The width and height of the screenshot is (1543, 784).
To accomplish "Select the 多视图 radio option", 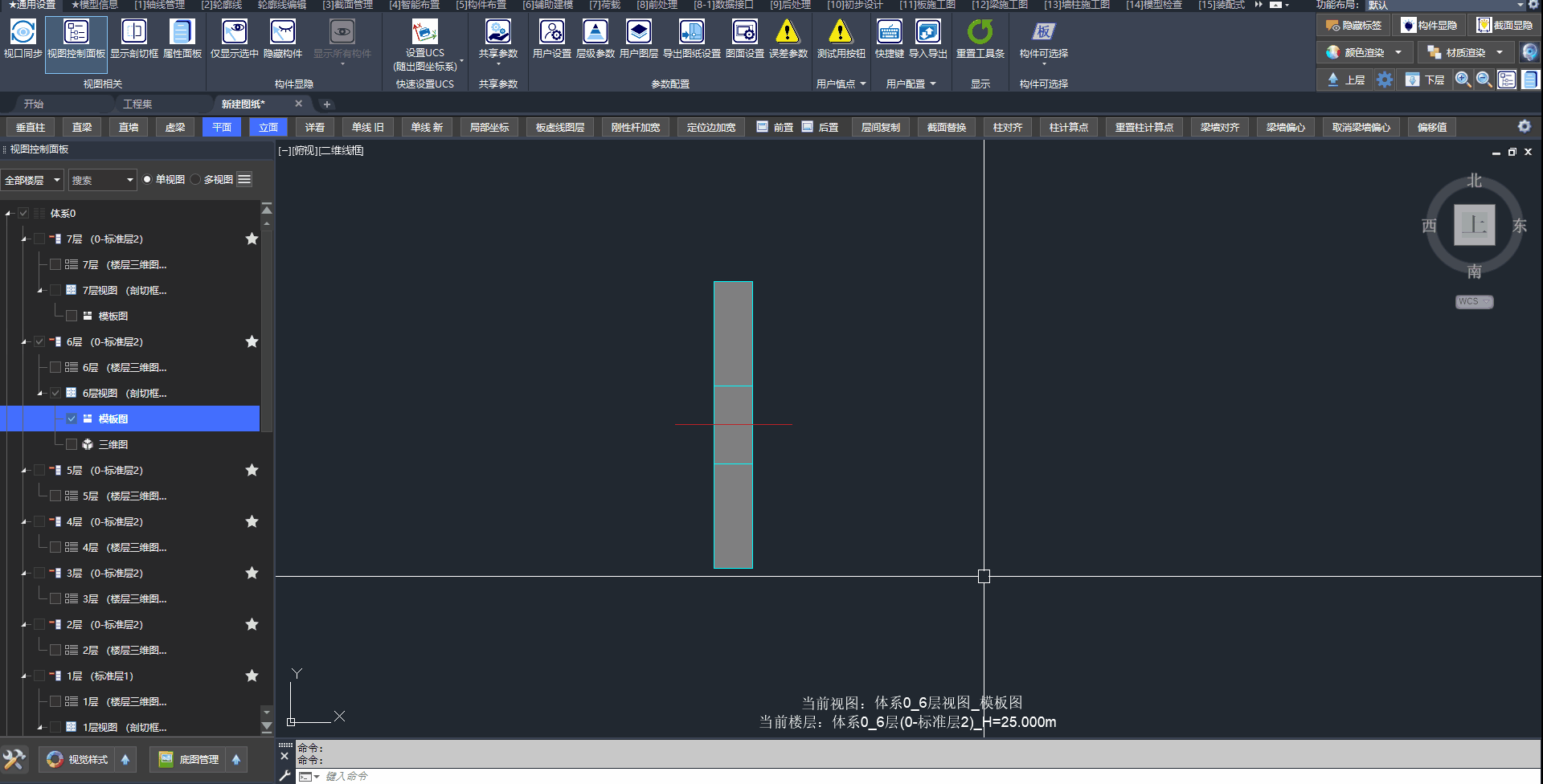I will [x=196, y=180].
